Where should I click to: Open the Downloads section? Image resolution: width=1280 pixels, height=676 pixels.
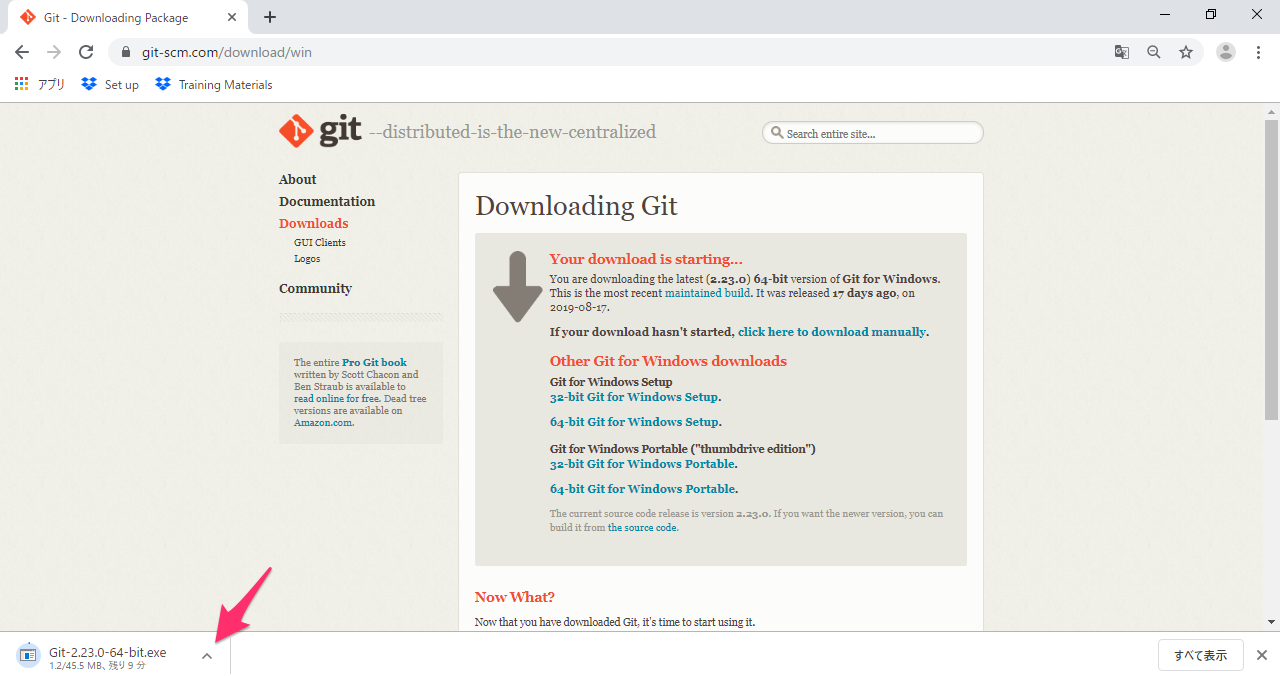314,224
